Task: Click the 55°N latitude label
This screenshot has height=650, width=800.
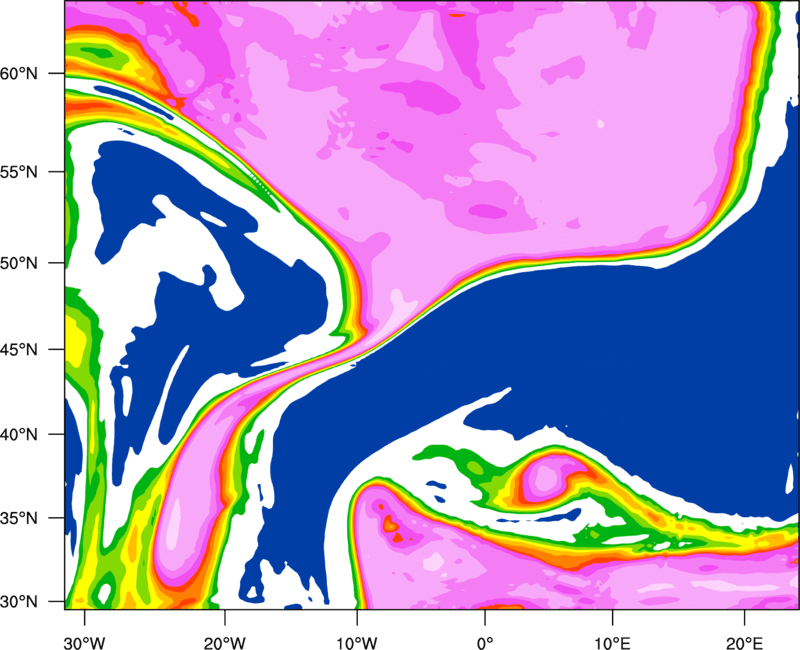Action: (19, 172)
